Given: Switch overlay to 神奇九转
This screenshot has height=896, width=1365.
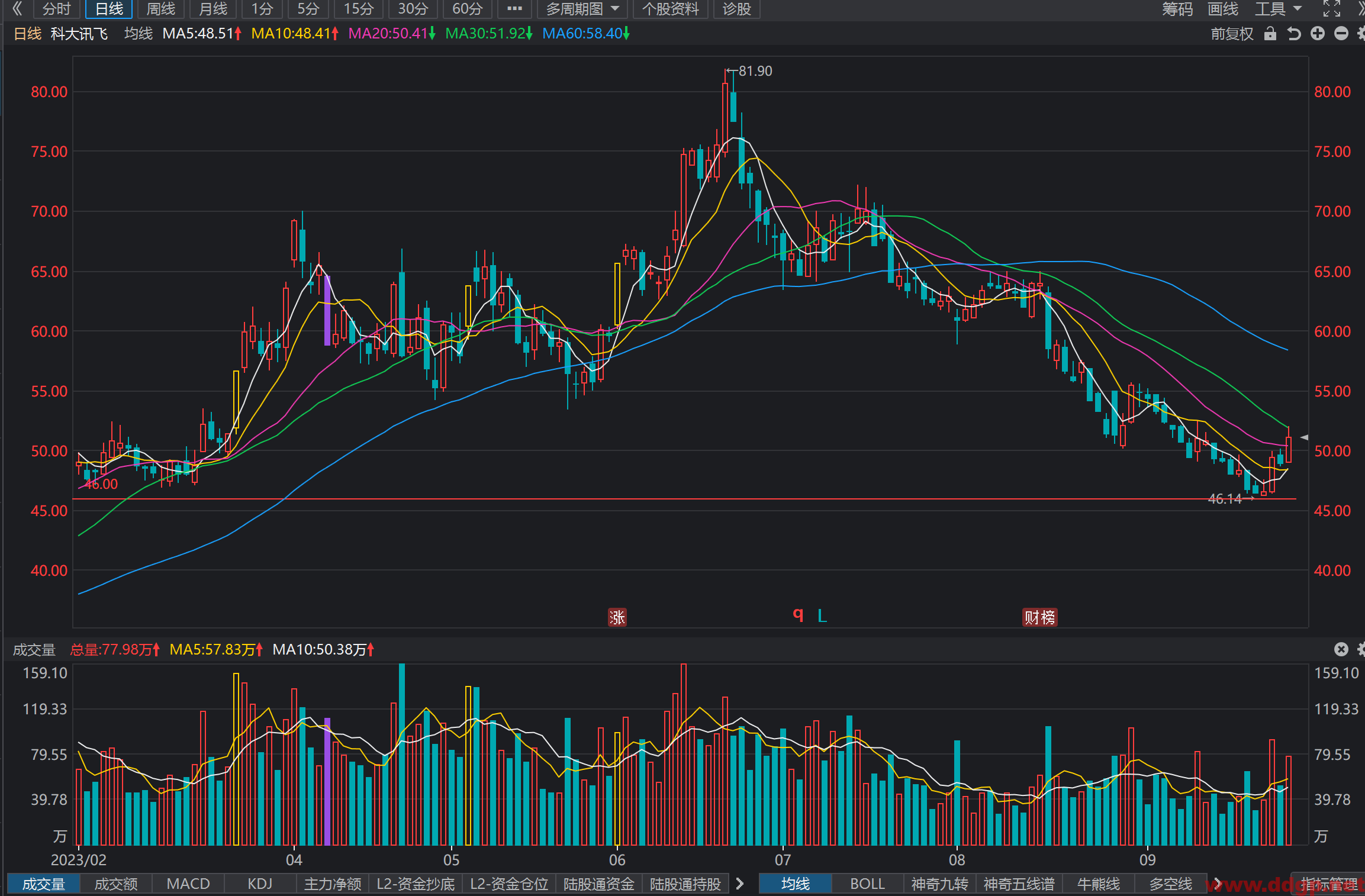Looking at the screenshot, I should (940, 884).
